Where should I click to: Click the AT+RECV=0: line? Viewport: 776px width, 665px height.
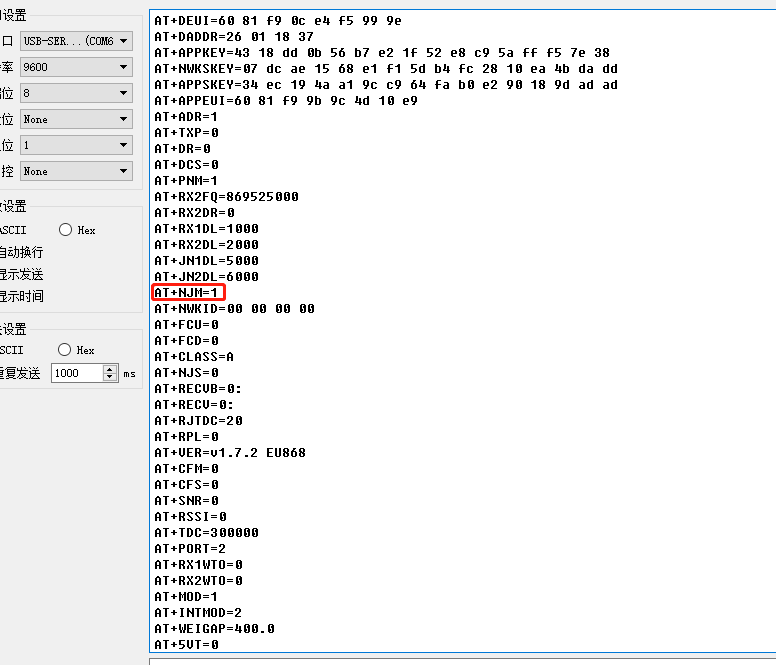point(194,405)
